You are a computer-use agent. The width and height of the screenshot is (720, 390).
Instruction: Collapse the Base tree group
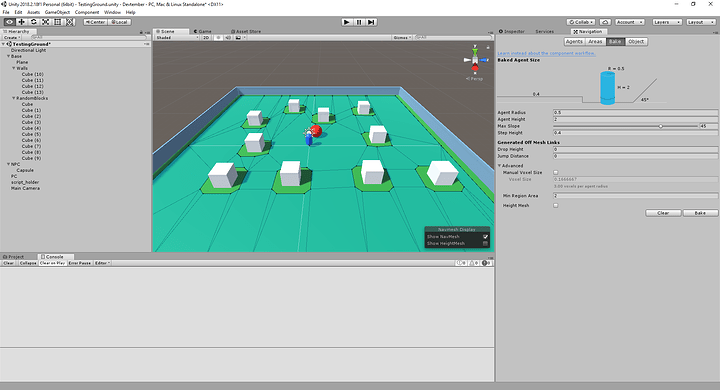pos(8,56)
